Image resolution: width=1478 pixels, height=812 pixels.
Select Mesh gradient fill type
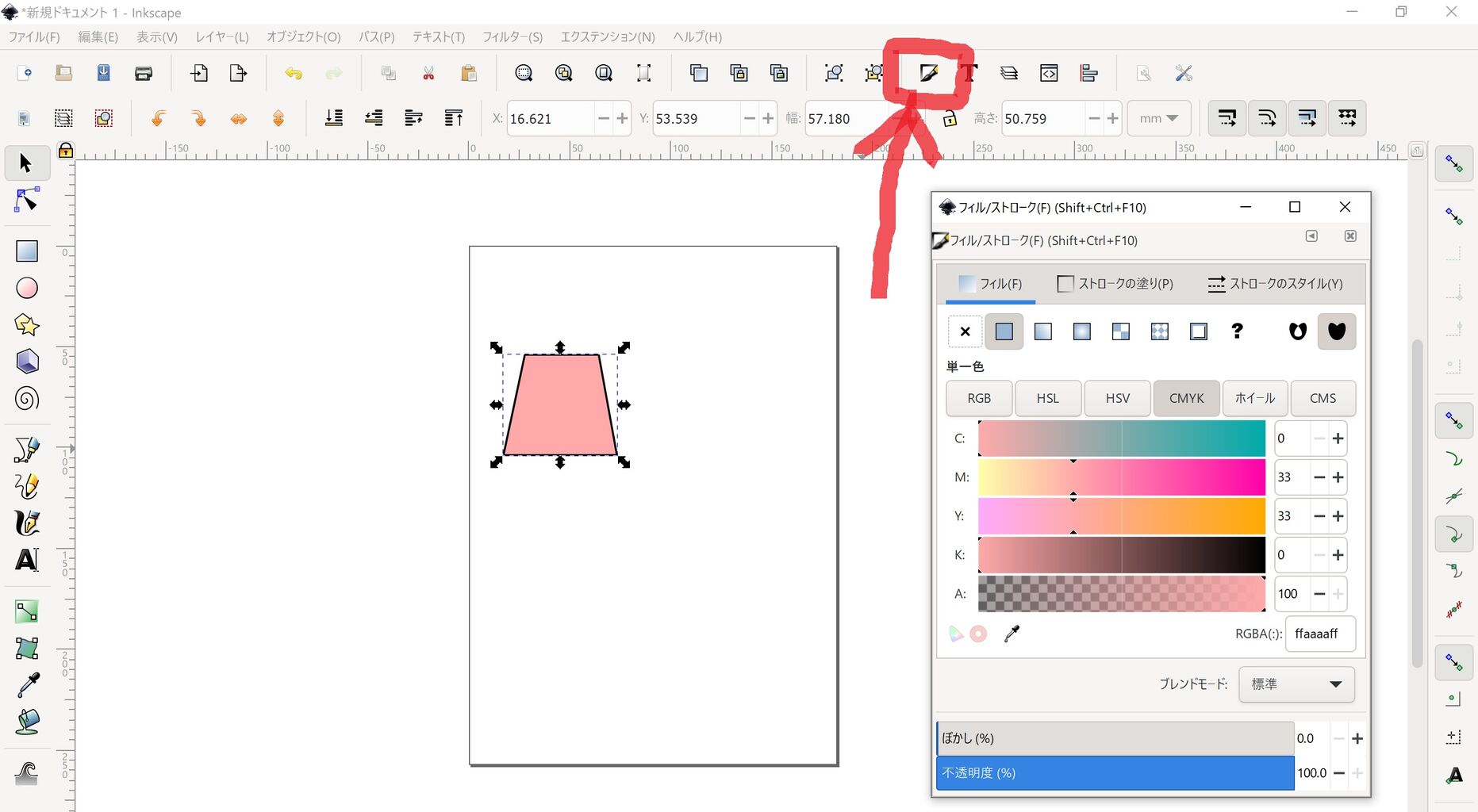[1121, 331]
